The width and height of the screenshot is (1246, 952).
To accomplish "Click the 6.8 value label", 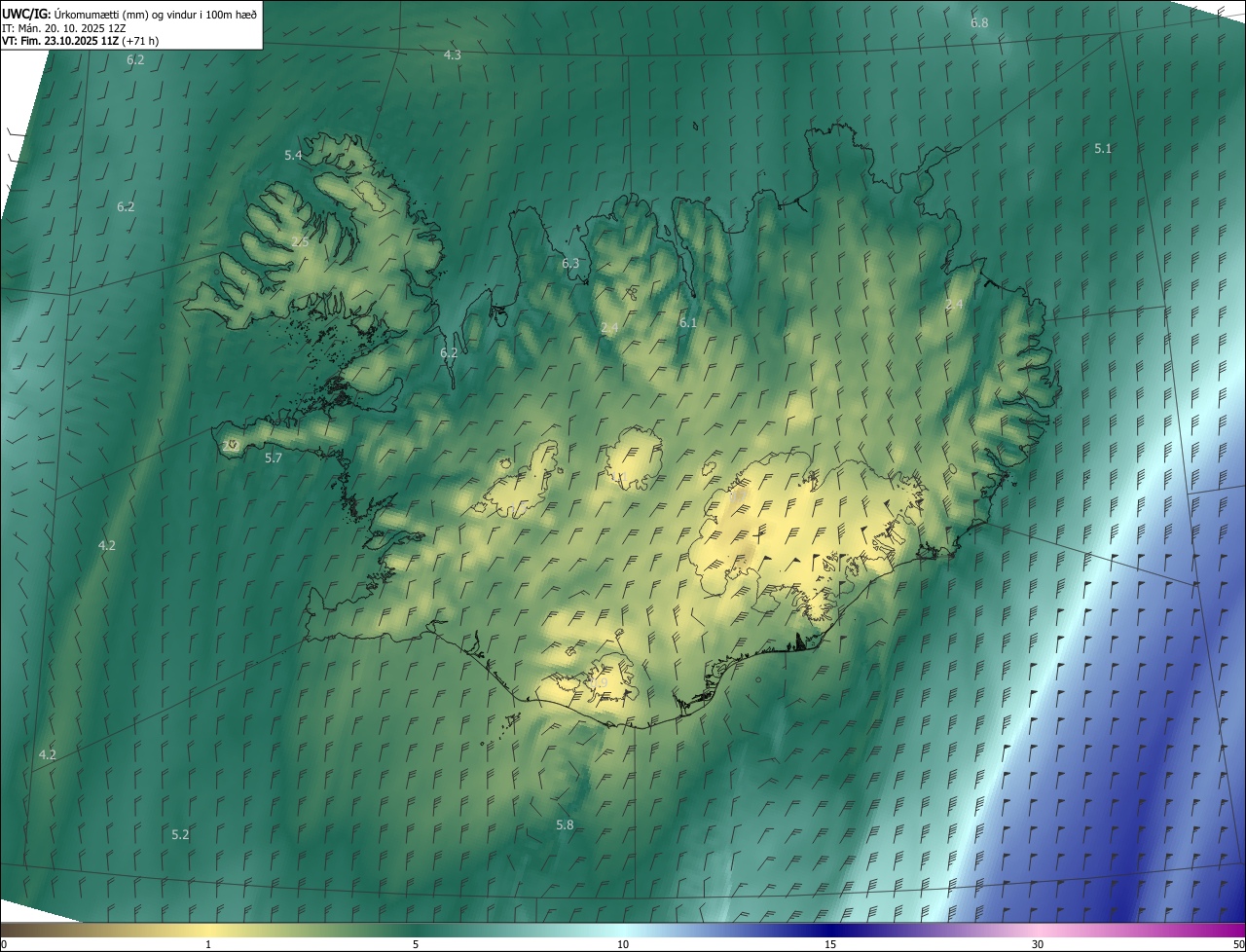I will click(979, 22).
